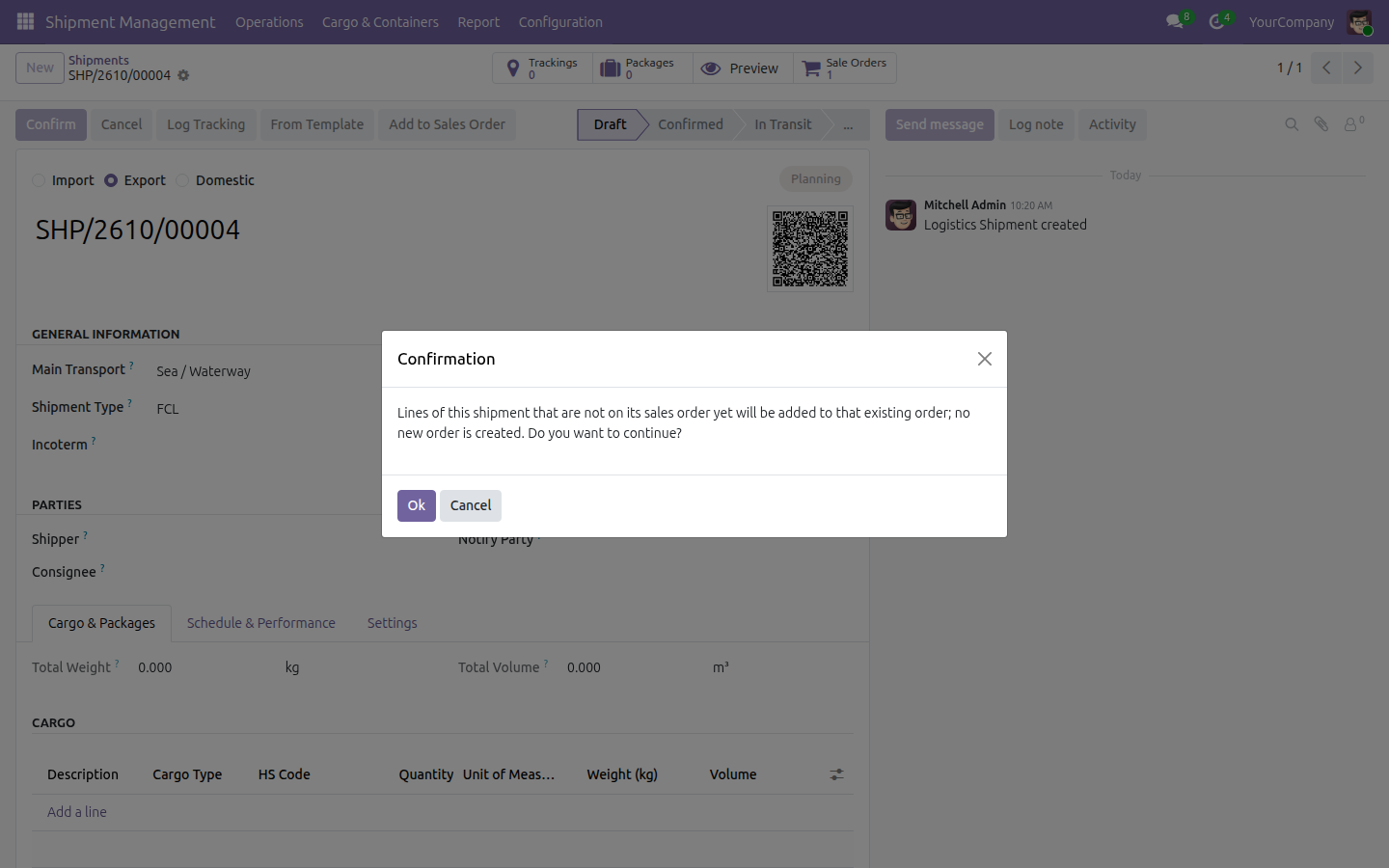
Task: Click the Shipment Management app title
Action: (x=130, y=22)
